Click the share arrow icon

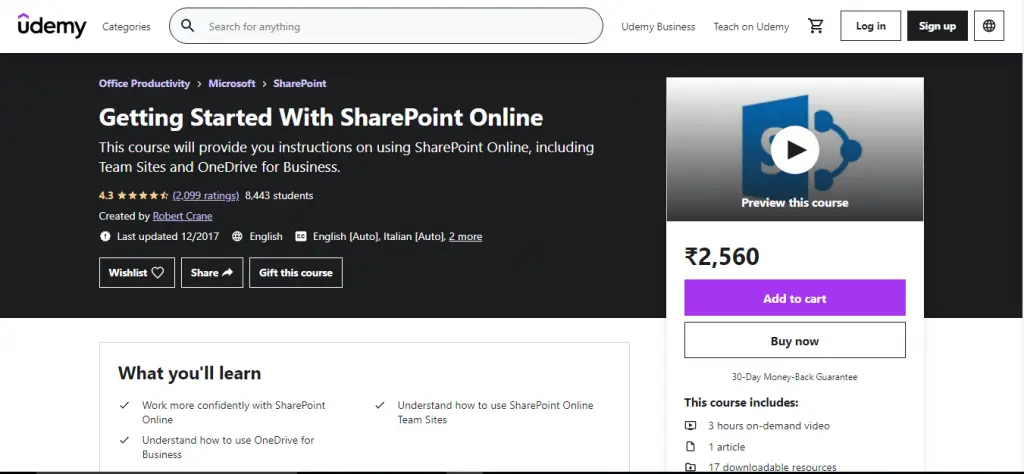(227, 273)
